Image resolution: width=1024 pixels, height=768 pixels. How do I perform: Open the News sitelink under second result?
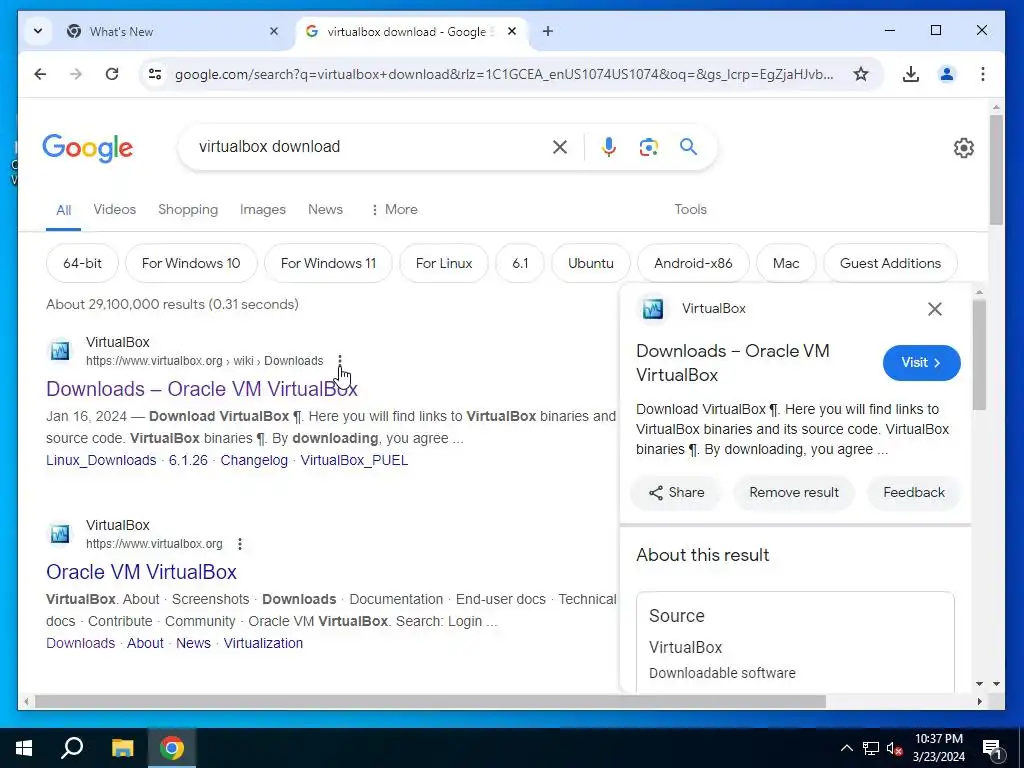pyautogui.click(x=193, y=643)
